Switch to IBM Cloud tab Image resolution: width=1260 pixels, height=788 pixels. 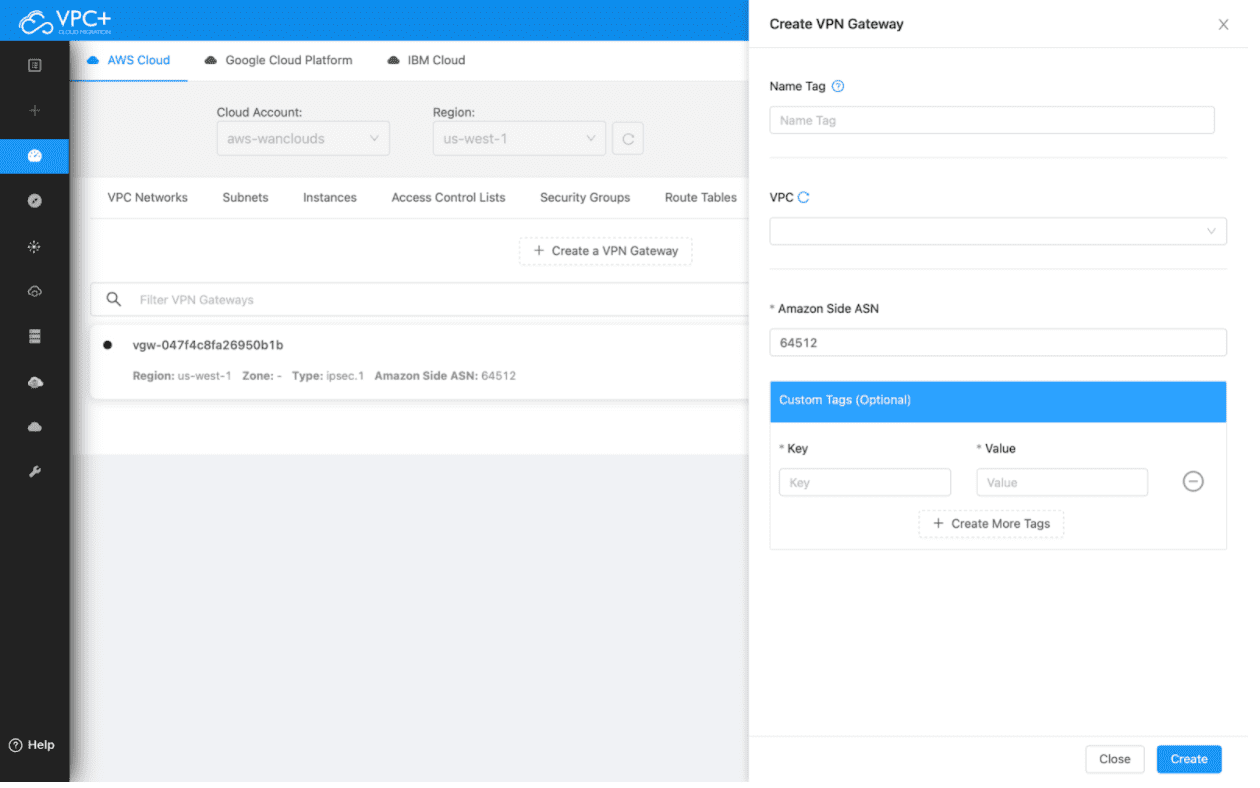[426, 60]
